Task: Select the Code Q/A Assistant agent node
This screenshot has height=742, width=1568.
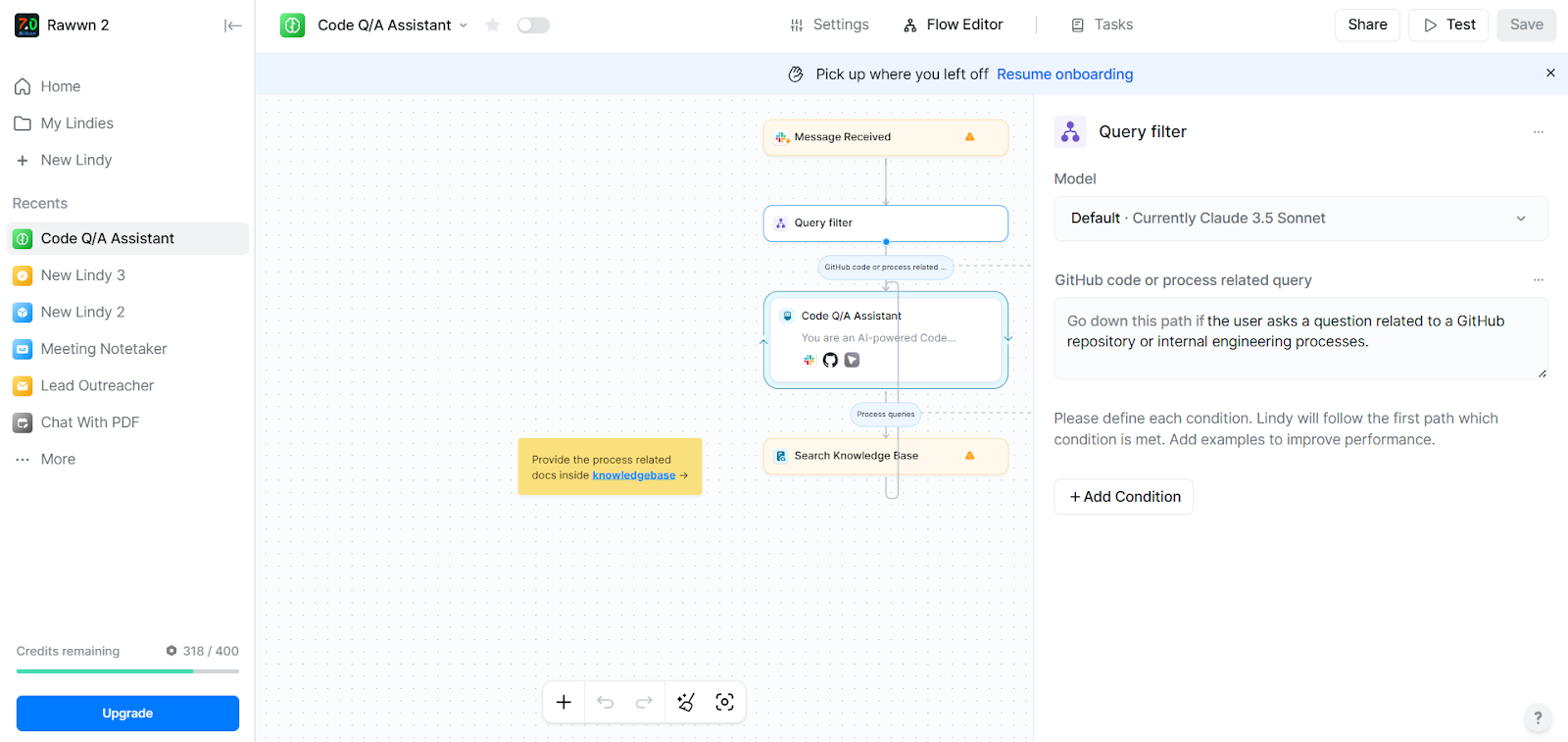Action: (886, 340)
